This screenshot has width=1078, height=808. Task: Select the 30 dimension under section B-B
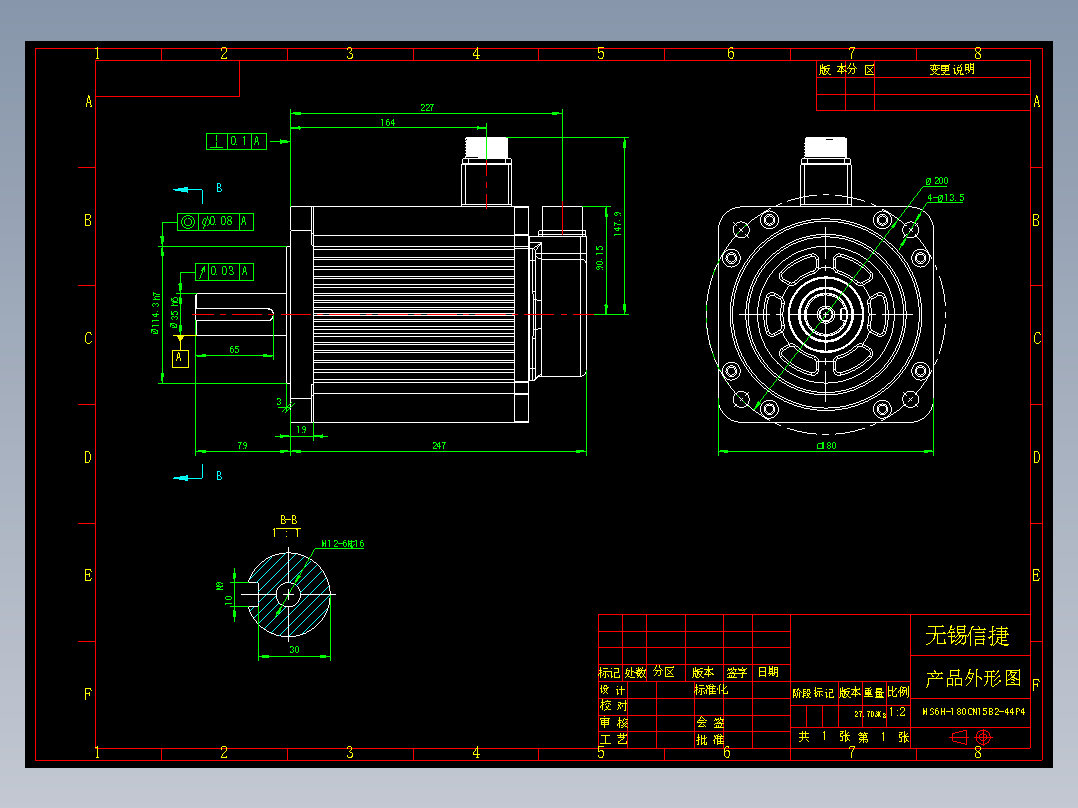pos(294,649)
